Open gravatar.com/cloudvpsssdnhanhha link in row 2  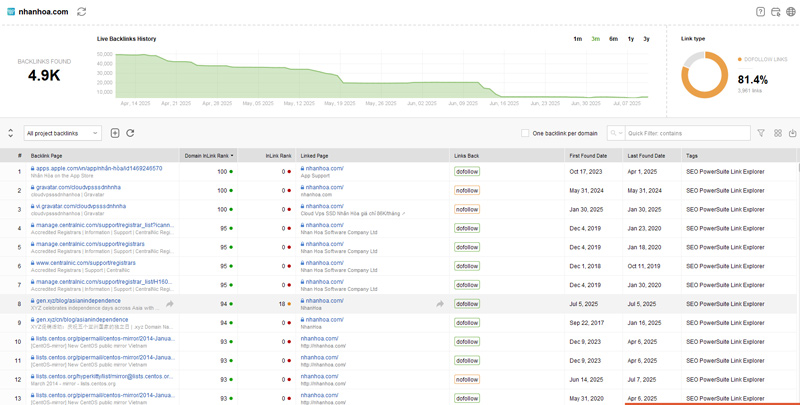click(78, 187)
